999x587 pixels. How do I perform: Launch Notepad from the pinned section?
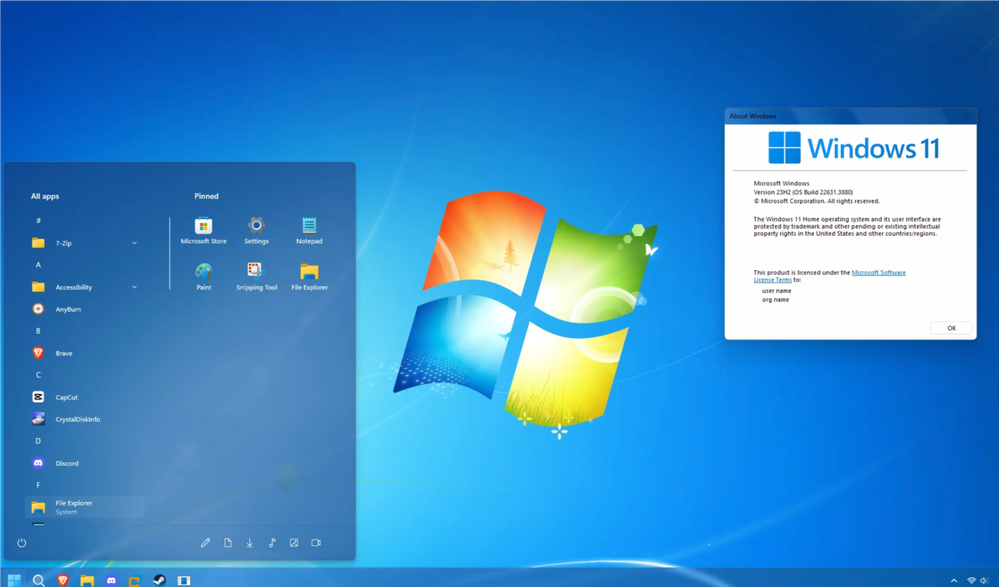click(309, 231)
